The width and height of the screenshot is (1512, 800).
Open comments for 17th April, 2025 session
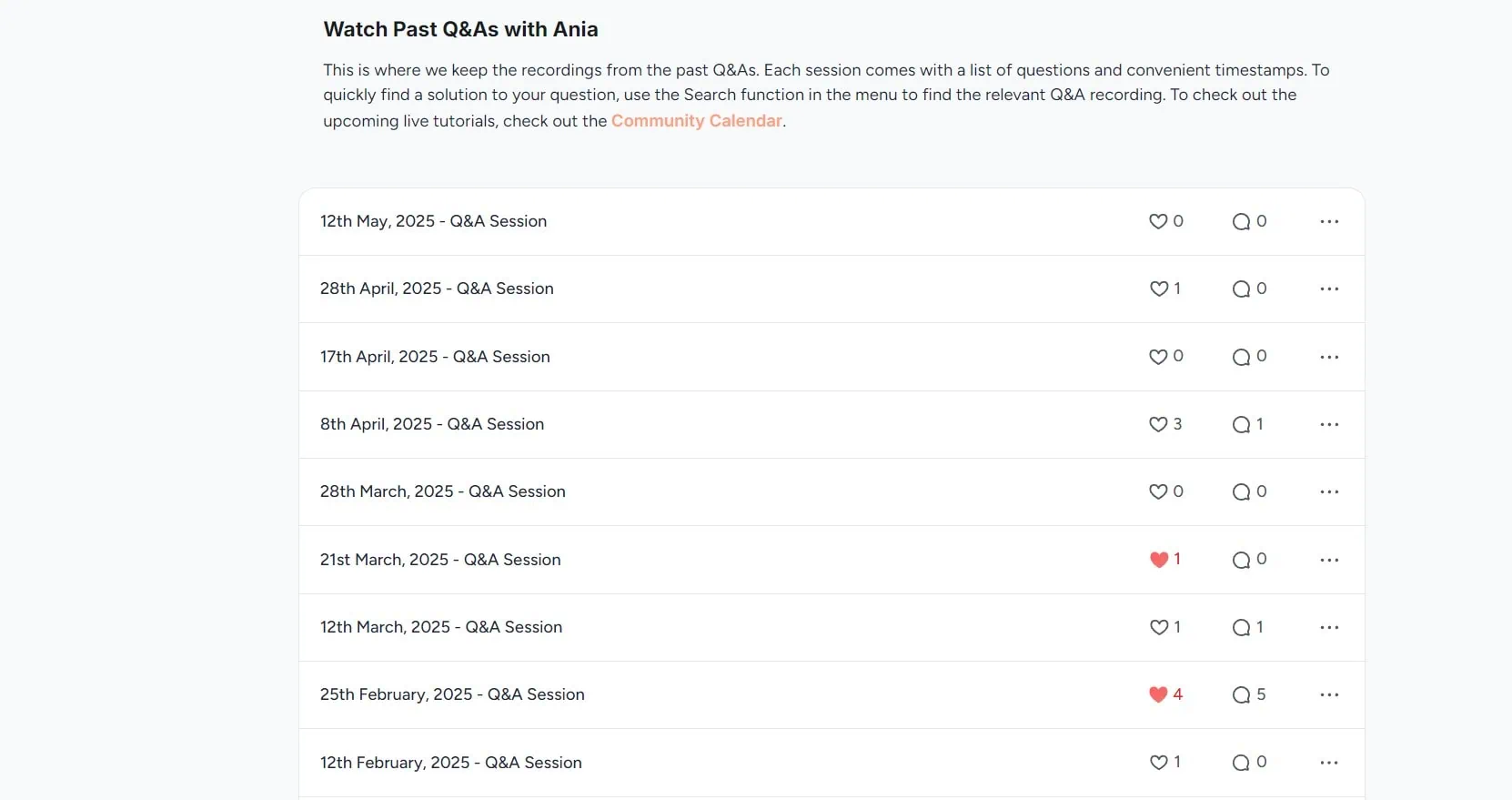pos(1241,357)
